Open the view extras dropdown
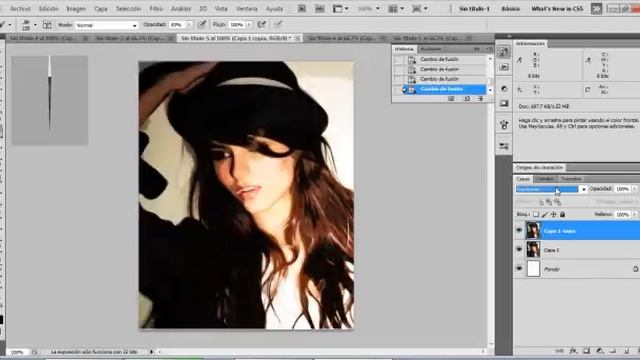 [340, 9]
